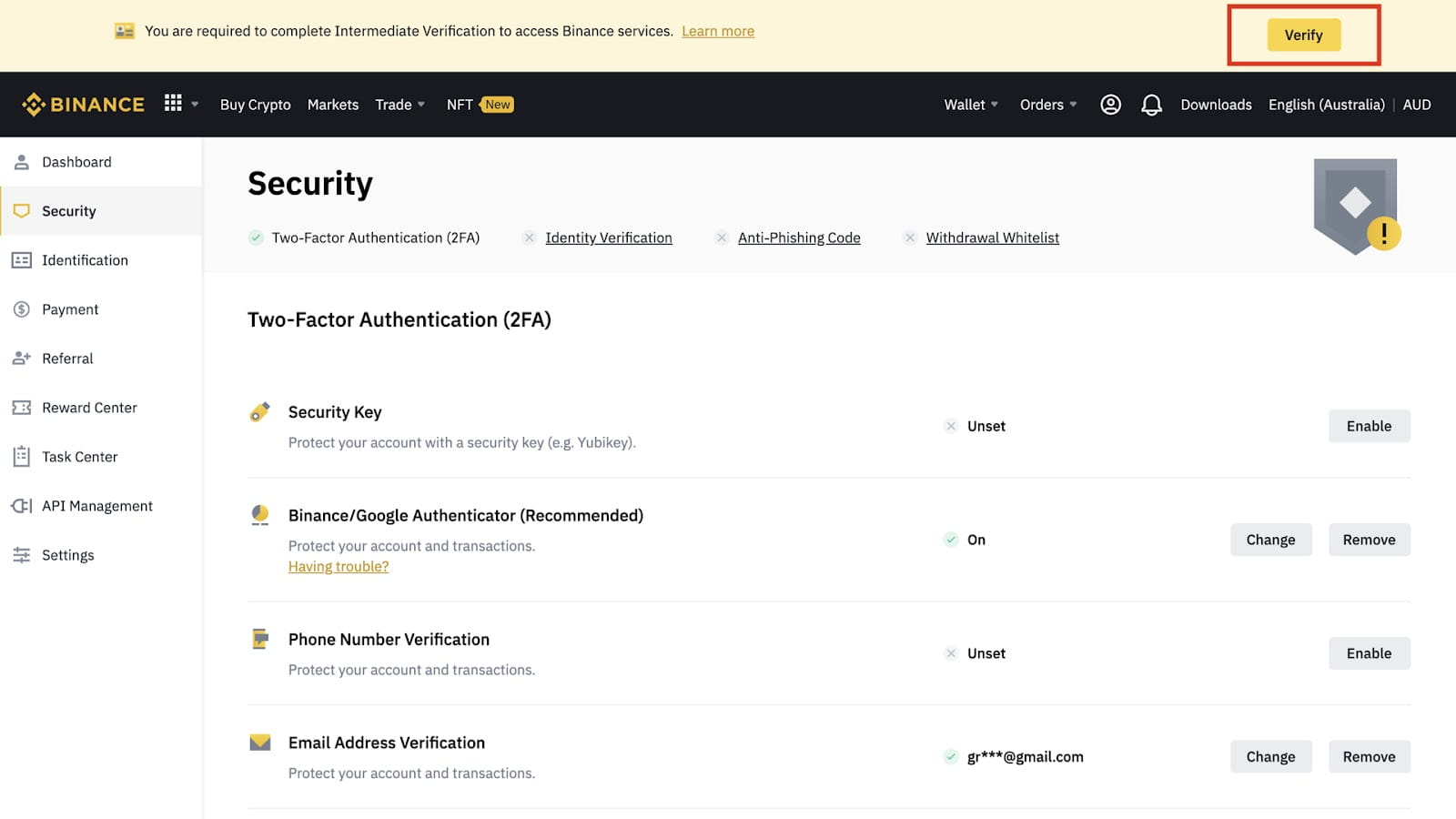Enable the Security Key
The width and height of the screenshot is (1456, 819).
pyautogui.click(x=1369, y=426)
